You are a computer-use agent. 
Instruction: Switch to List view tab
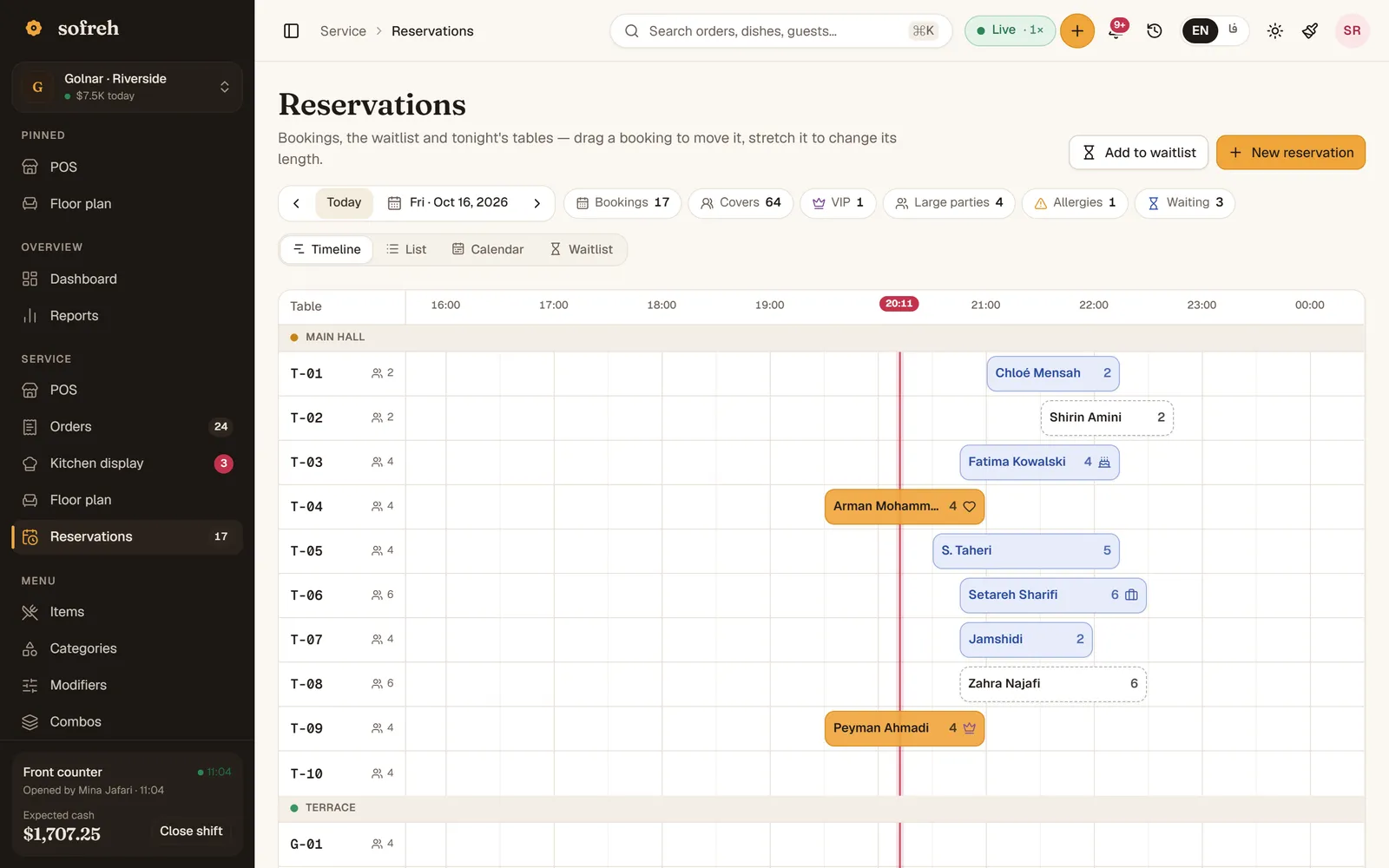(x=406, y=250)
